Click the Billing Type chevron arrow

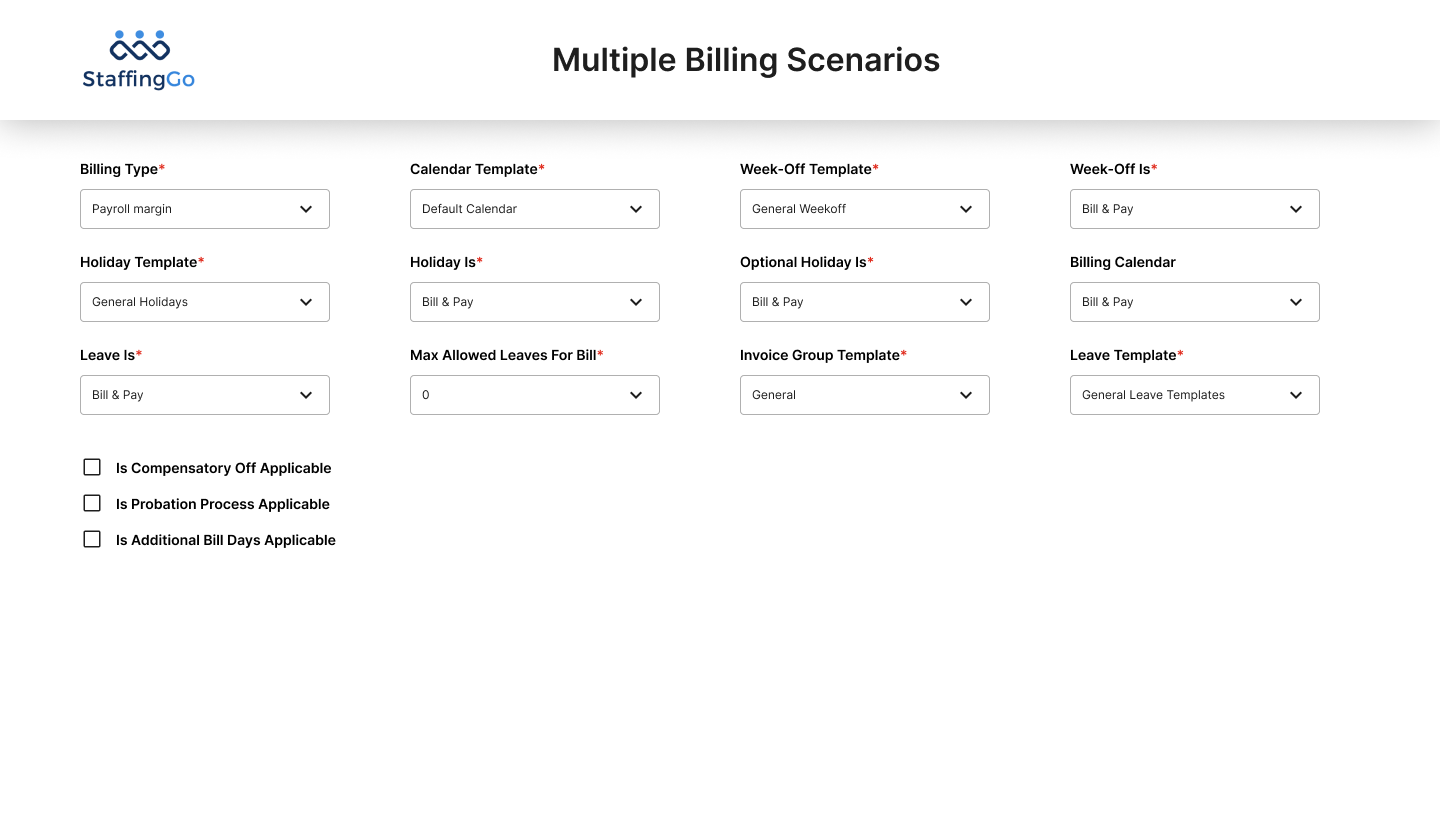coord(306,209)
